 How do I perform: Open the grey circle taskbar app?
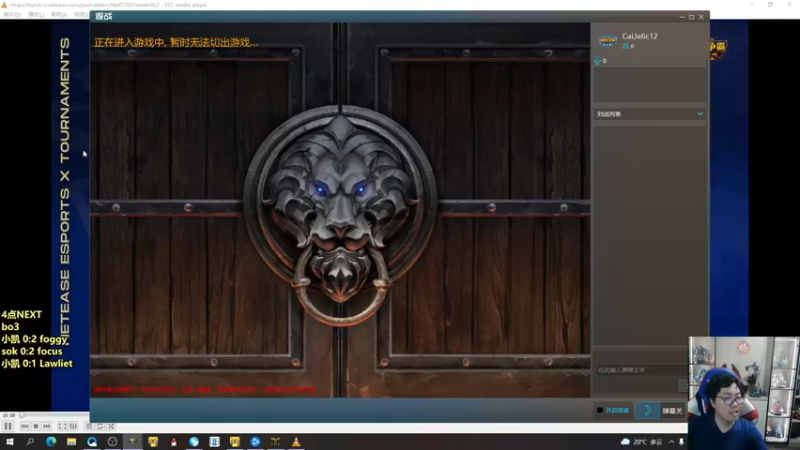click(112, 442)
